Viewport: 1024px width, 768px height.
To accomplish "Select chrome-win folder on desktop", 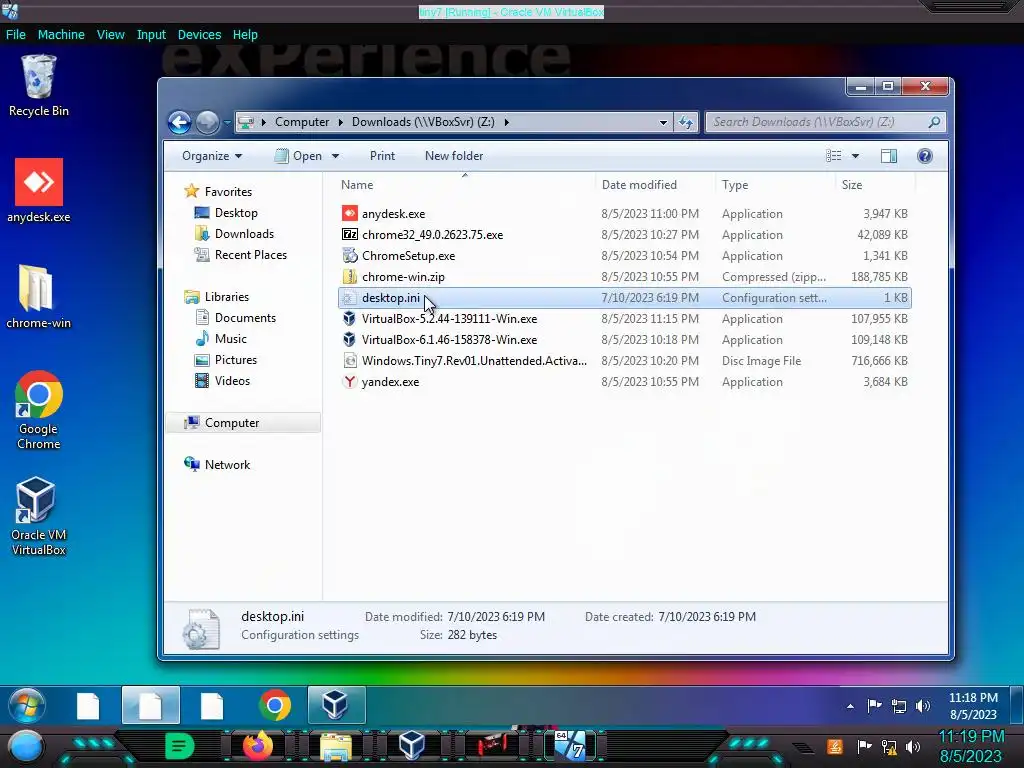I will point(39,296).
